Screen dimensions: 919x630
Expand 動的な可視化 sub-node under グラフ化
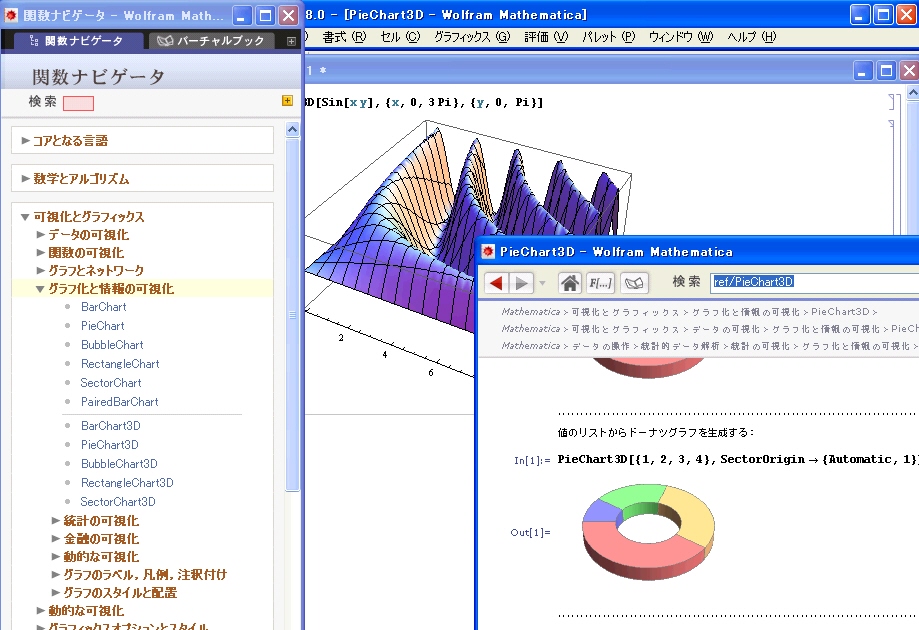56,557
